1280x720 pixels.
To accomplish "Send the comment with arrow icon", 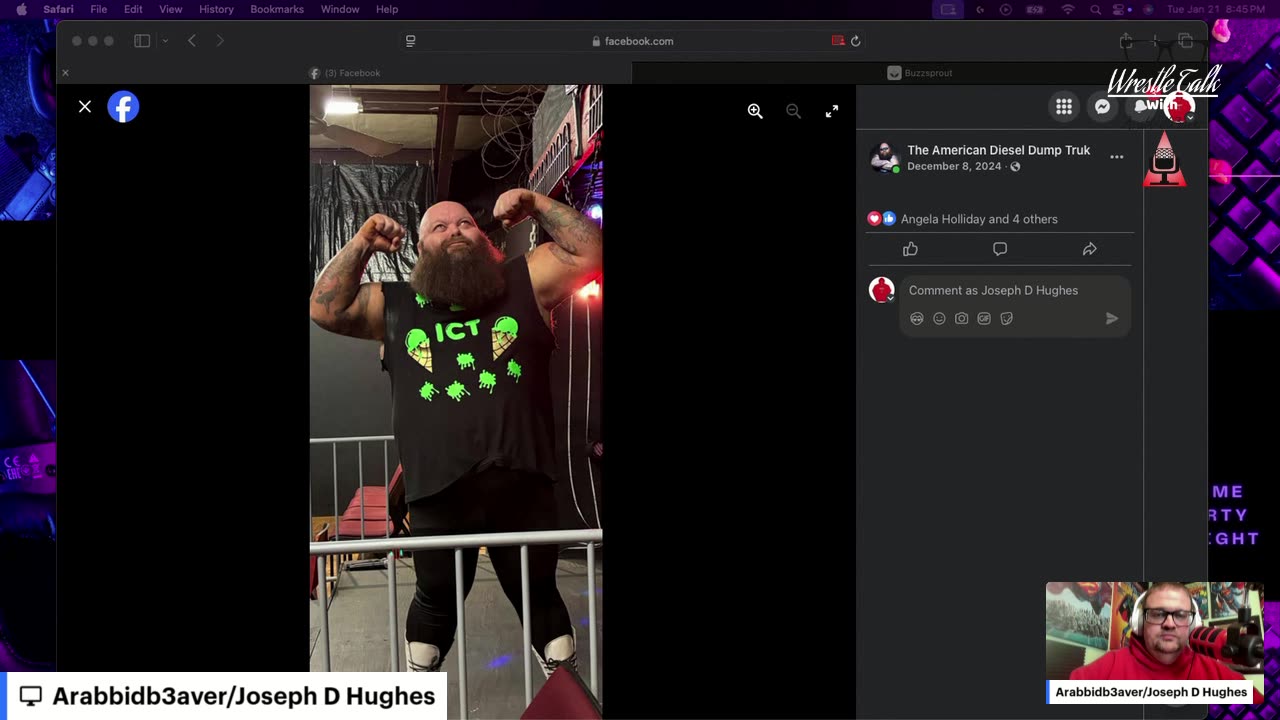I will (x=1111, y=318).
